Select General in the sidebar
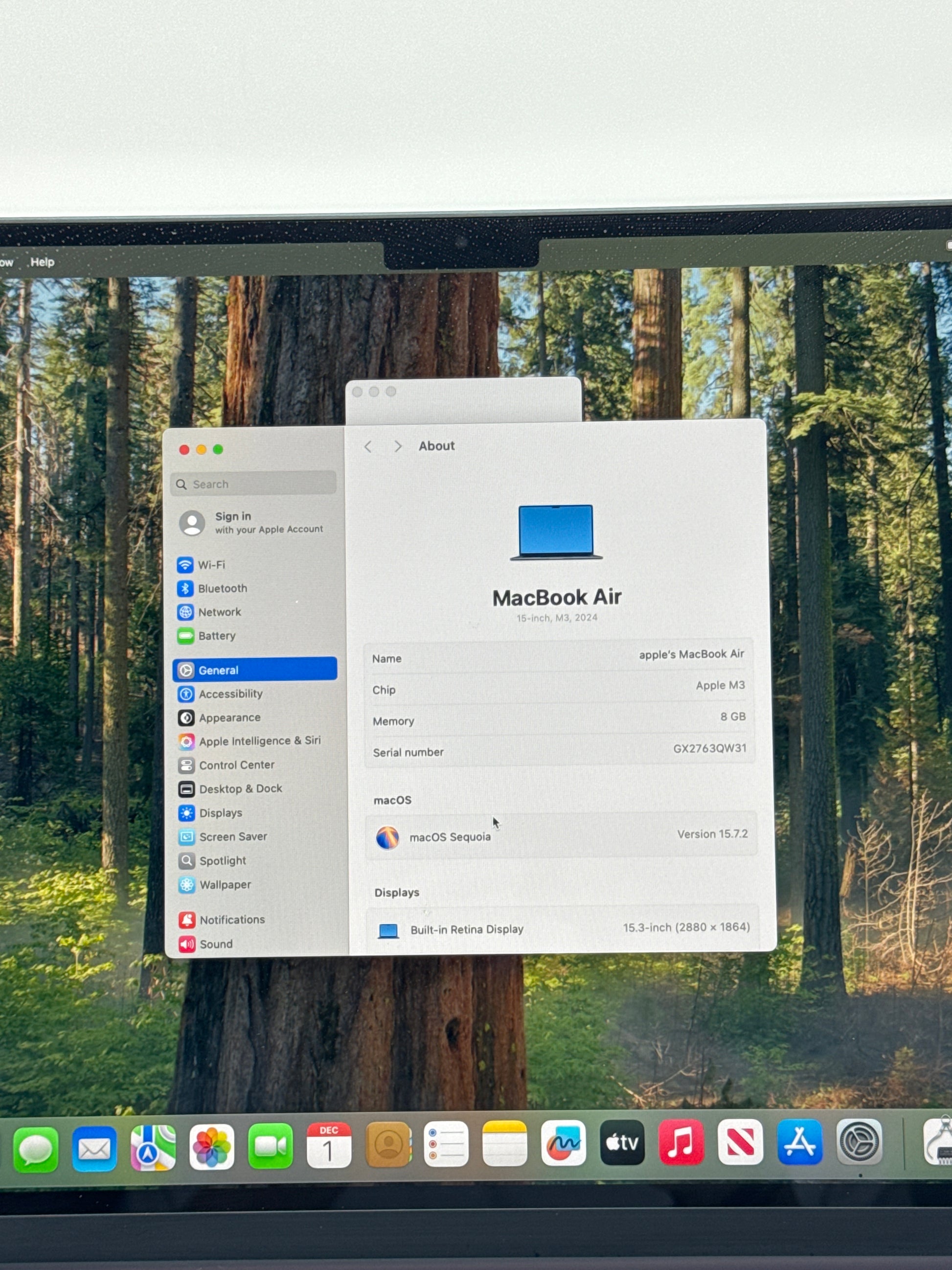 [x=254, y=670]
